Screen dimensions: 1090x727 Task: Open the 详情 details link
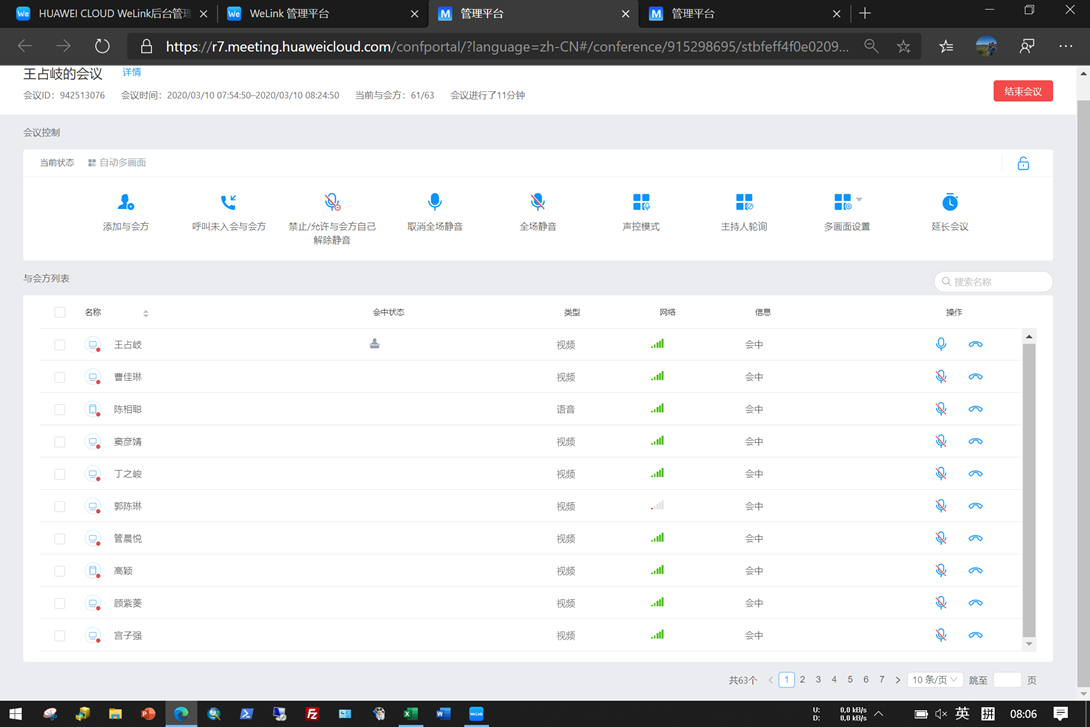(131, 73)
